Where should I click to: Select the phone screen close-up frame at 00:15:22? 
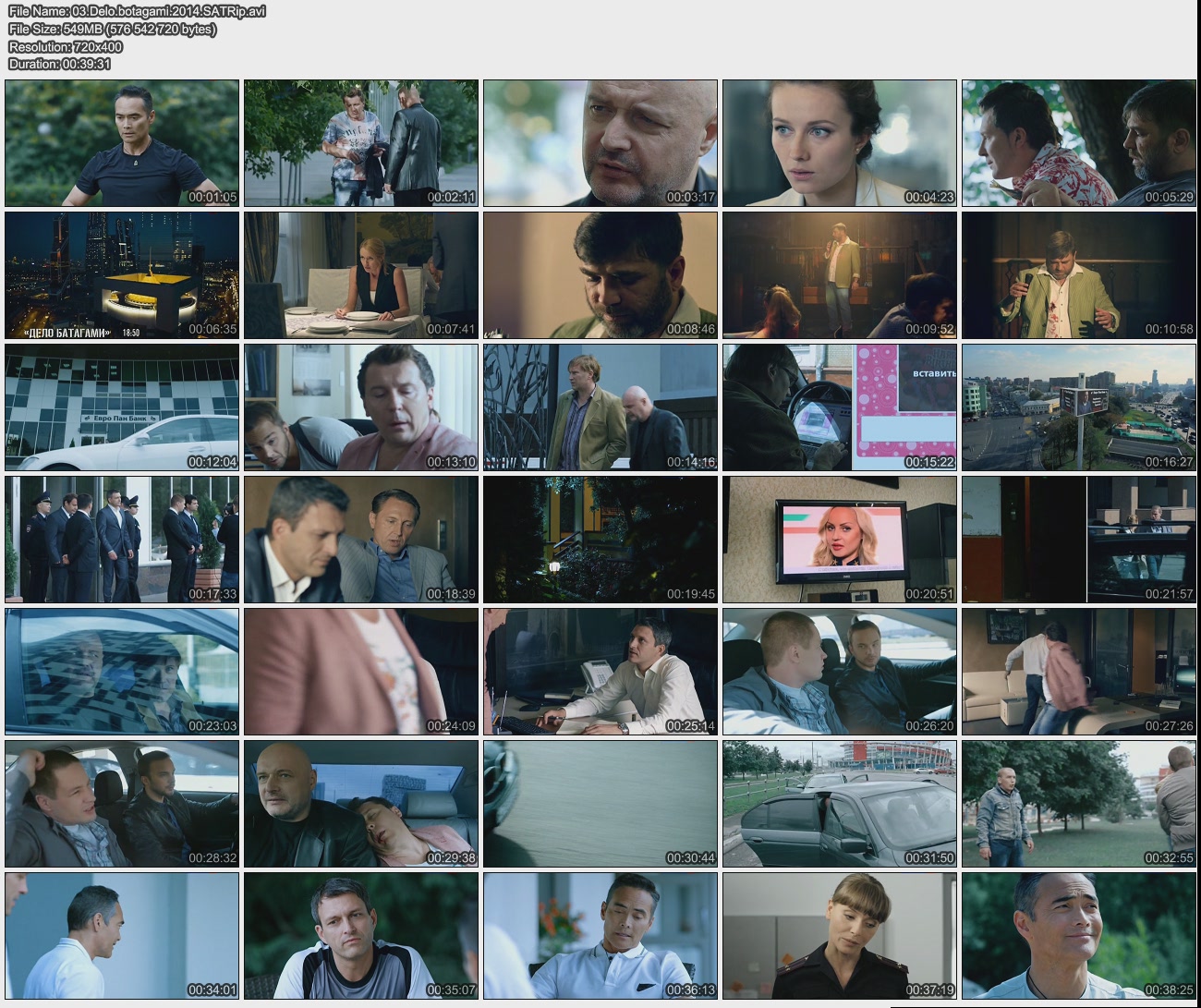point(839,407)
